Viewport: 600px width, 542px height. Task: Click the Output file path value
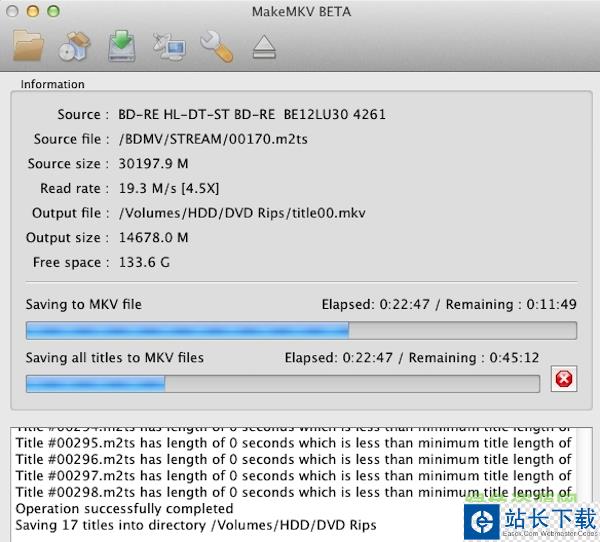[x=228, y=213]
